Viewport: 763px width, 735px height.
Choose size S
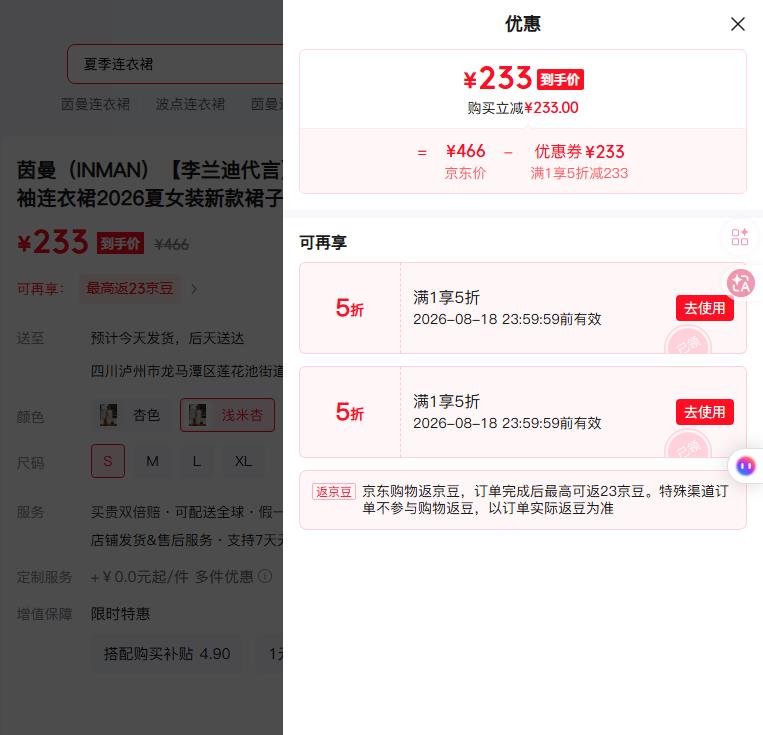[108, 460]
